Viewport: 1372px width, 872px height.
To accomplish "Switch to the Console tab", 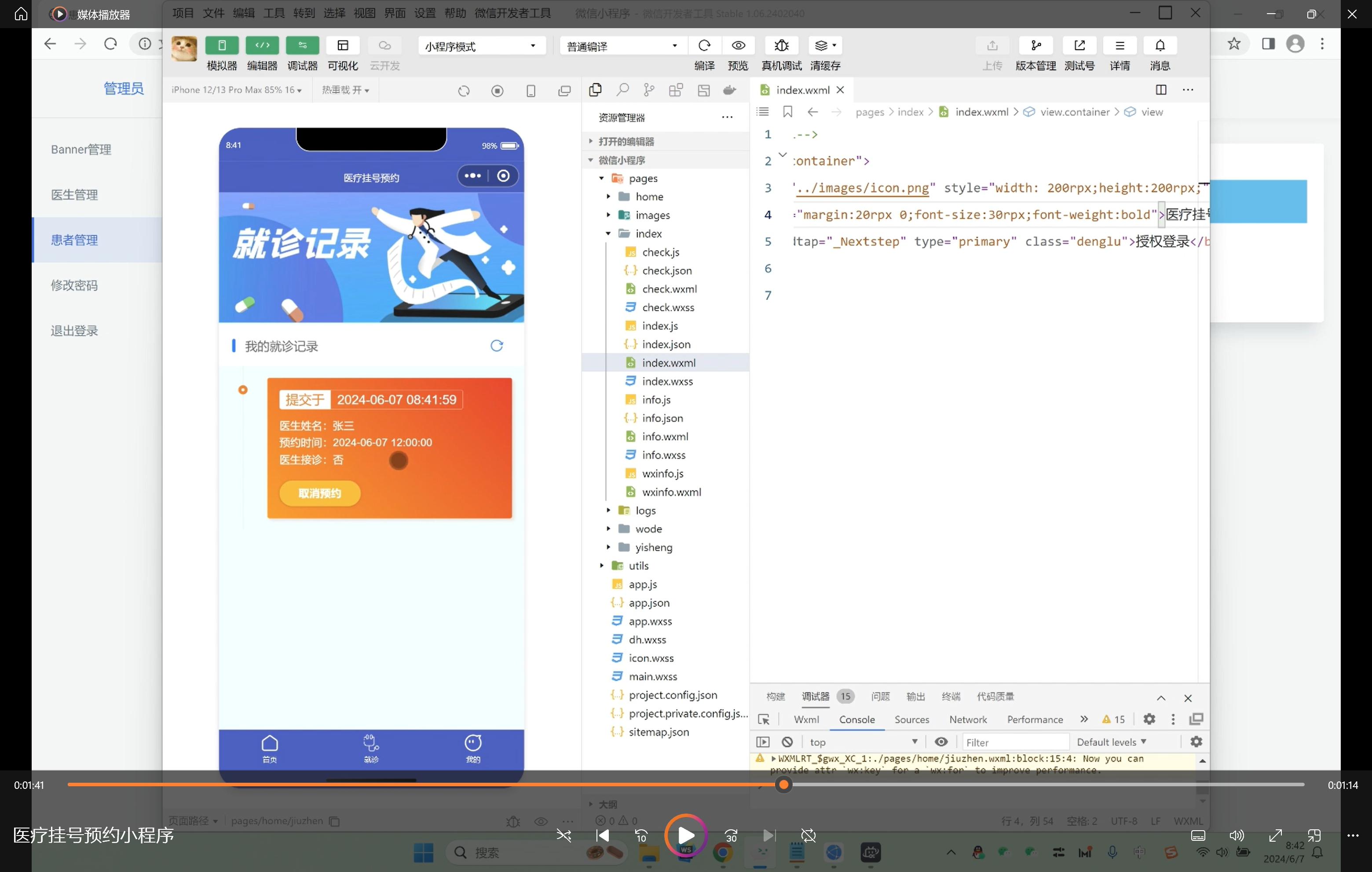I will pos(856,719).
